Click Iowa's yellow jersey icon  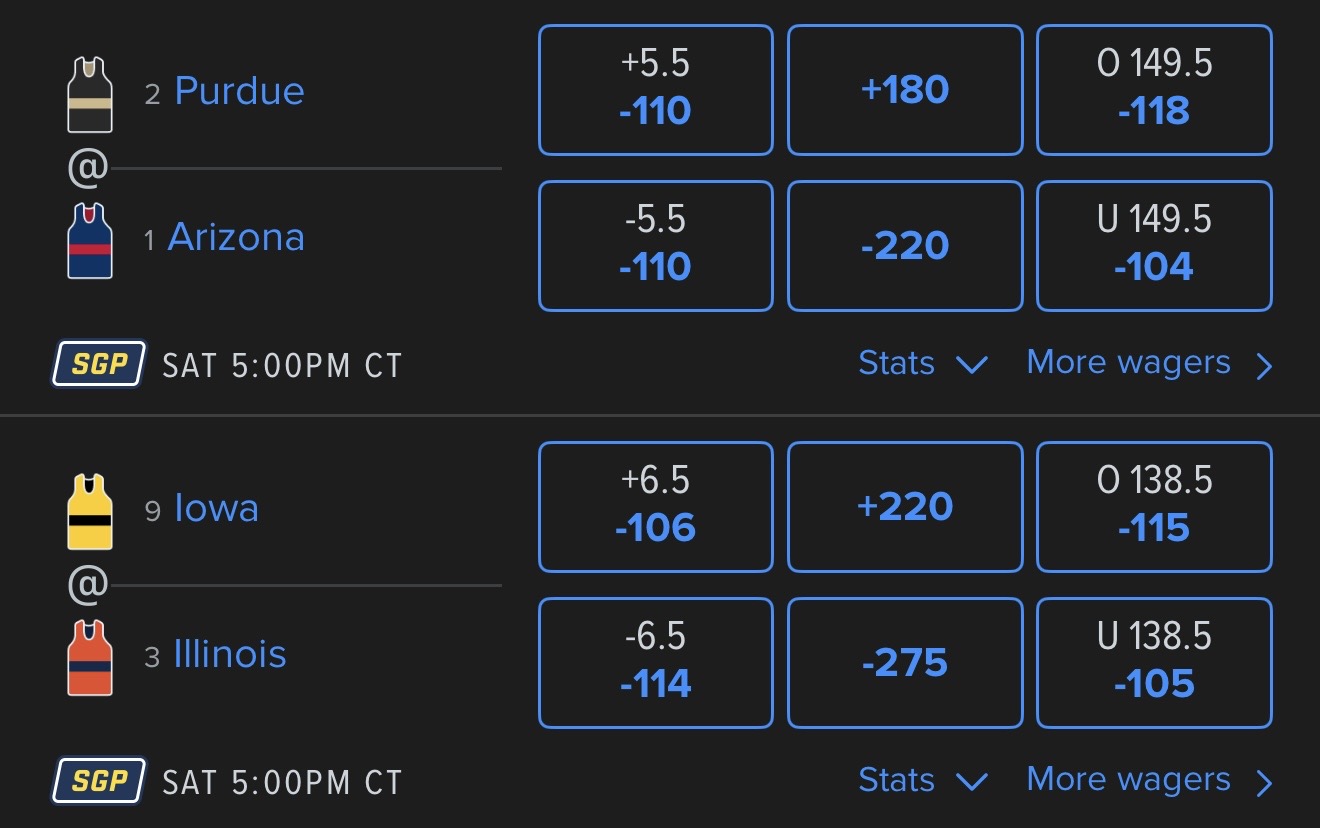coord(90,511)
